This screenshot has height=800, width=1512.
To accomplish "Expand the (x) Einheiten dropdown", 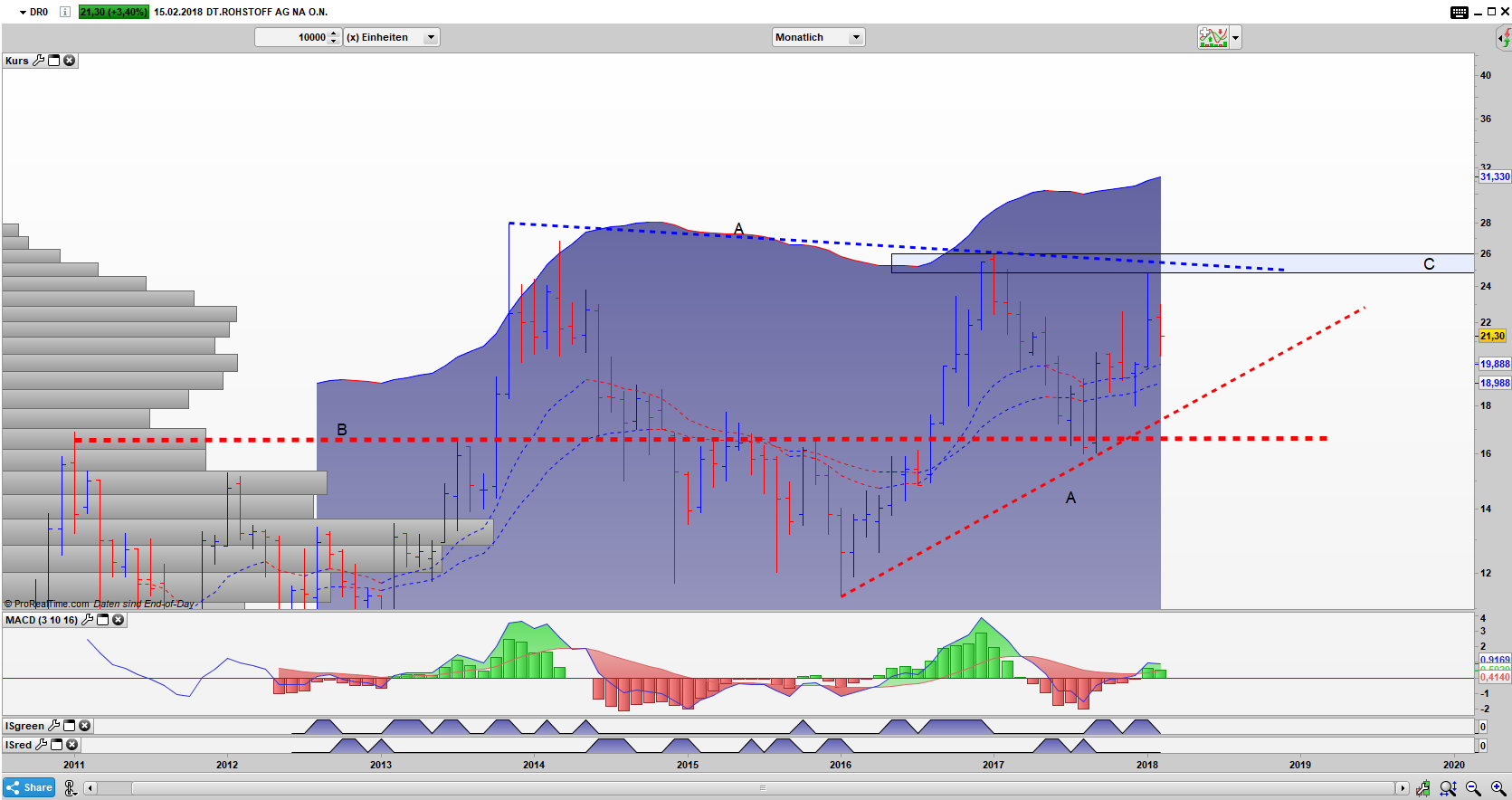I will pyautogui.click(x=431, y=37).
